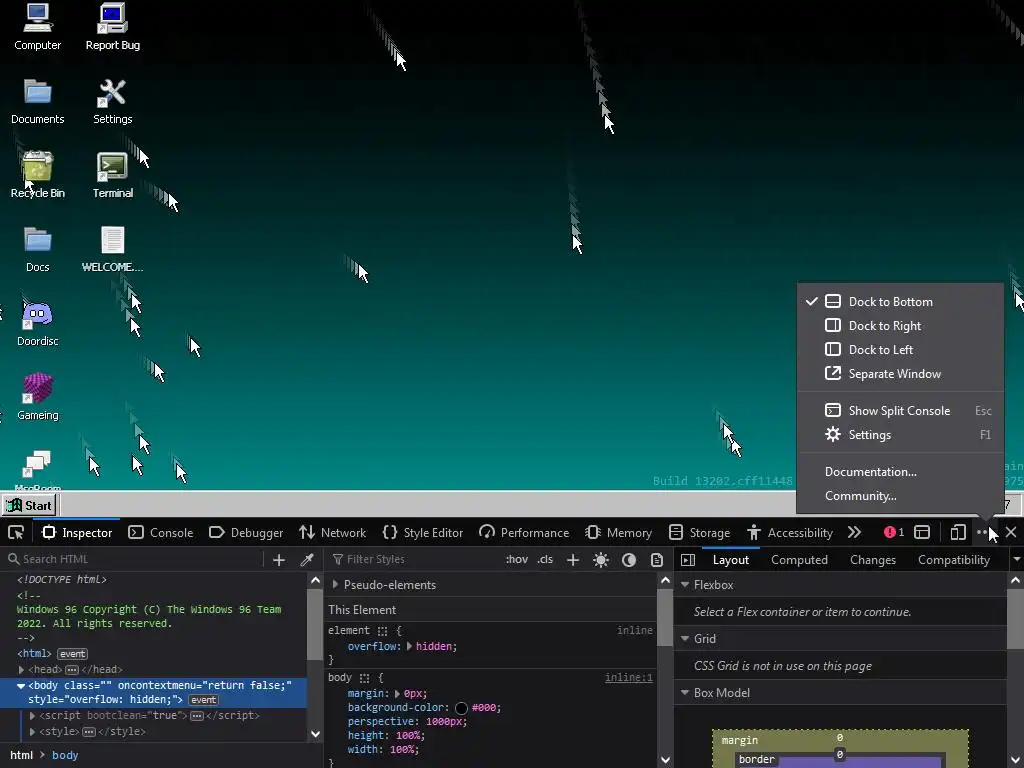Toggle the three-pane inspector sidebar
Screen dimensions: 1024x768
click(688, 560)
